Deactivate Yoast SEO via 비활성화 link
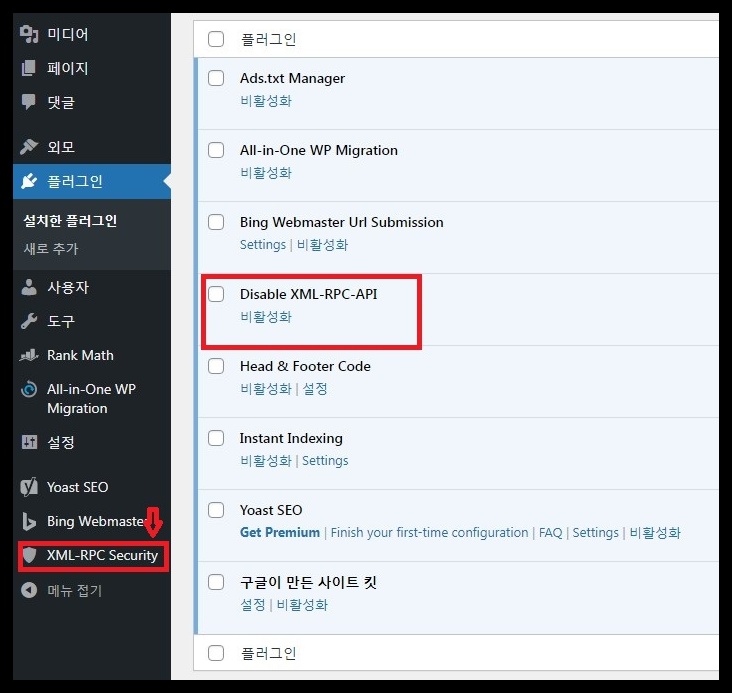This screenshot has height=693, width=732. [x=655, y=532]
